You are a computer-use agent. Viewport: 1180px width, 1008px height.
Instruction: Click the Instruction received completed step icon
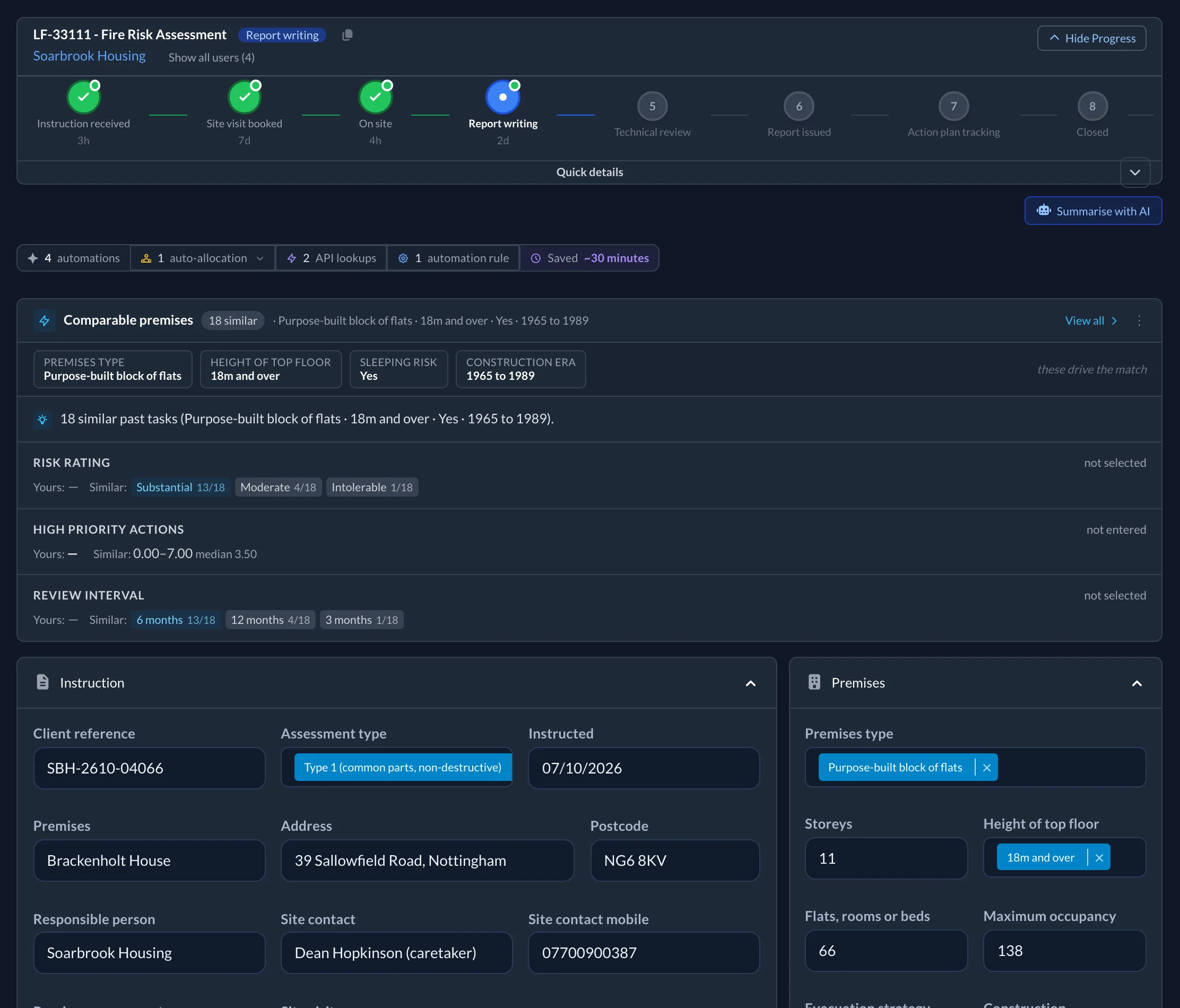tap(84, 98)
